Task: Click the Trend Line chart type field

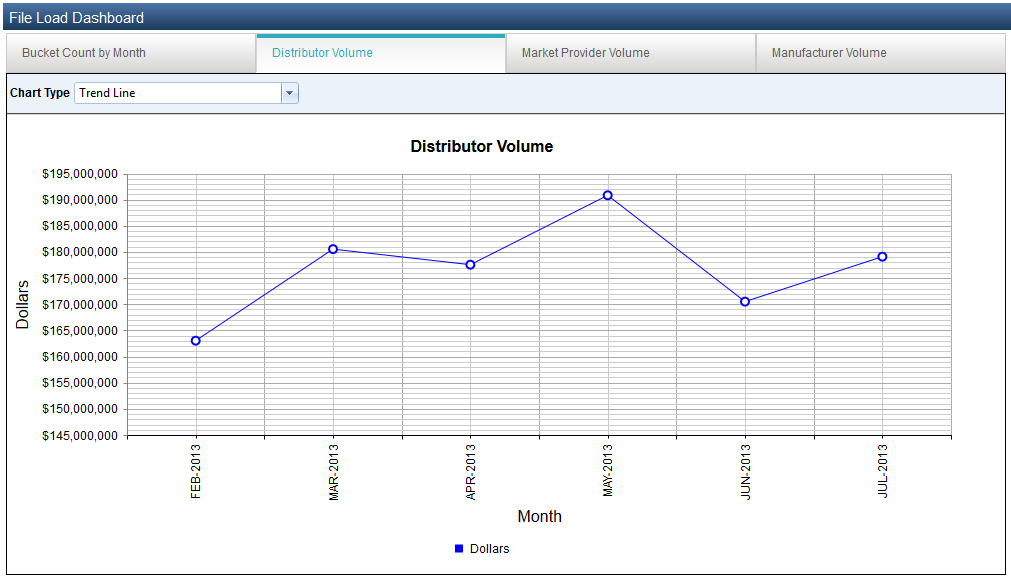Action: [178, 93]
